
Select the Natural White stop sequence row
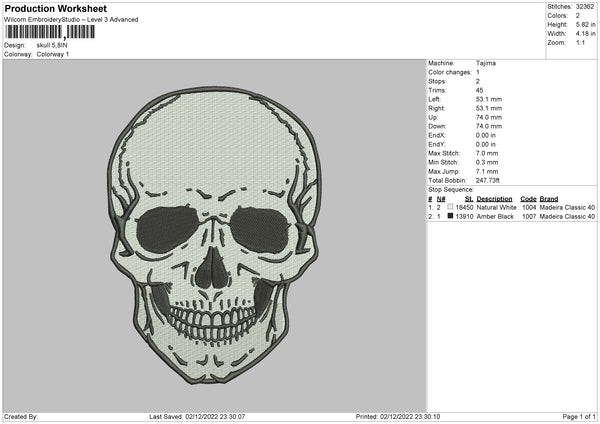point(511,207)
